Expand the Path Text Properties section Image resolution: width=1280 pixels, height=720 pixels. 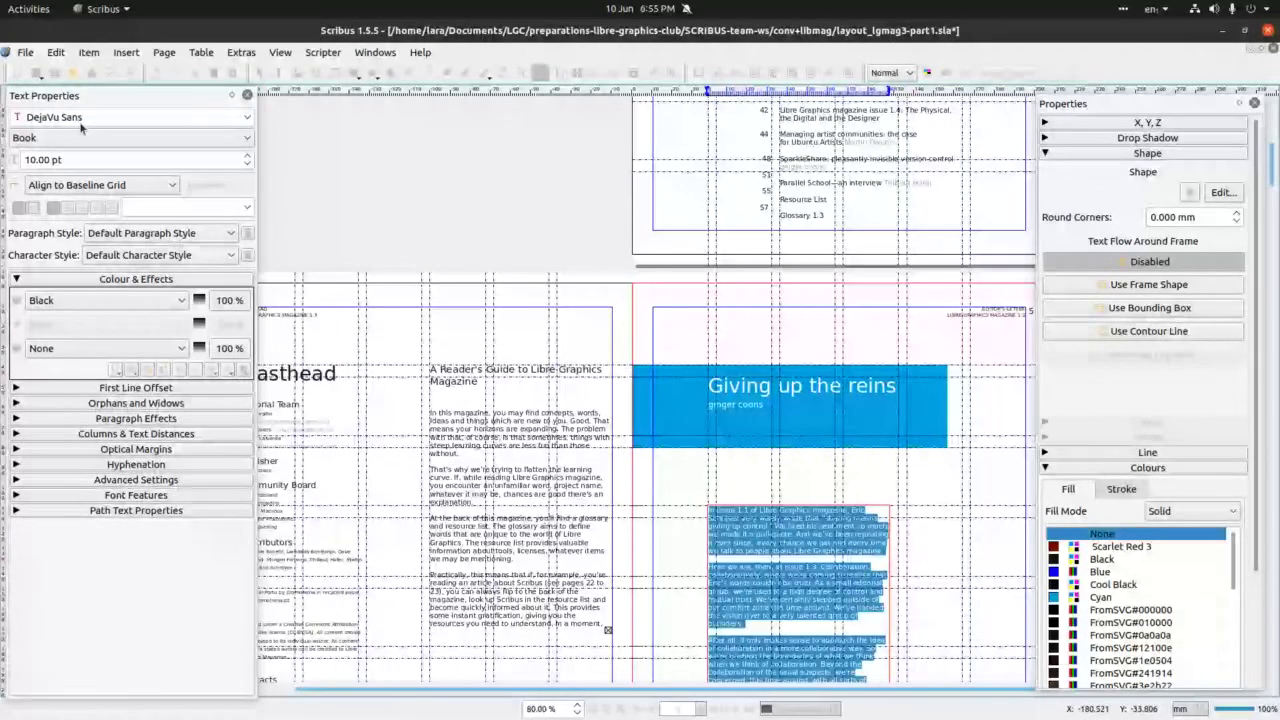point(131,510)
